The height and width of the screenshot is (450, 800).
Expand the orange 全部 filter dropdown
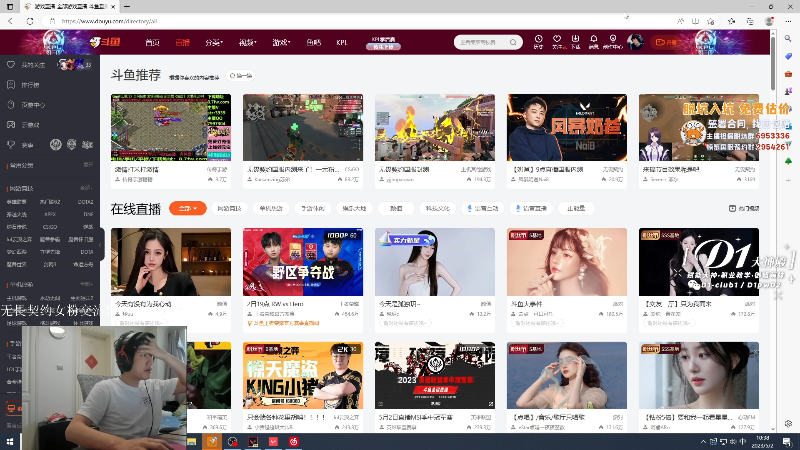point(188,208)
